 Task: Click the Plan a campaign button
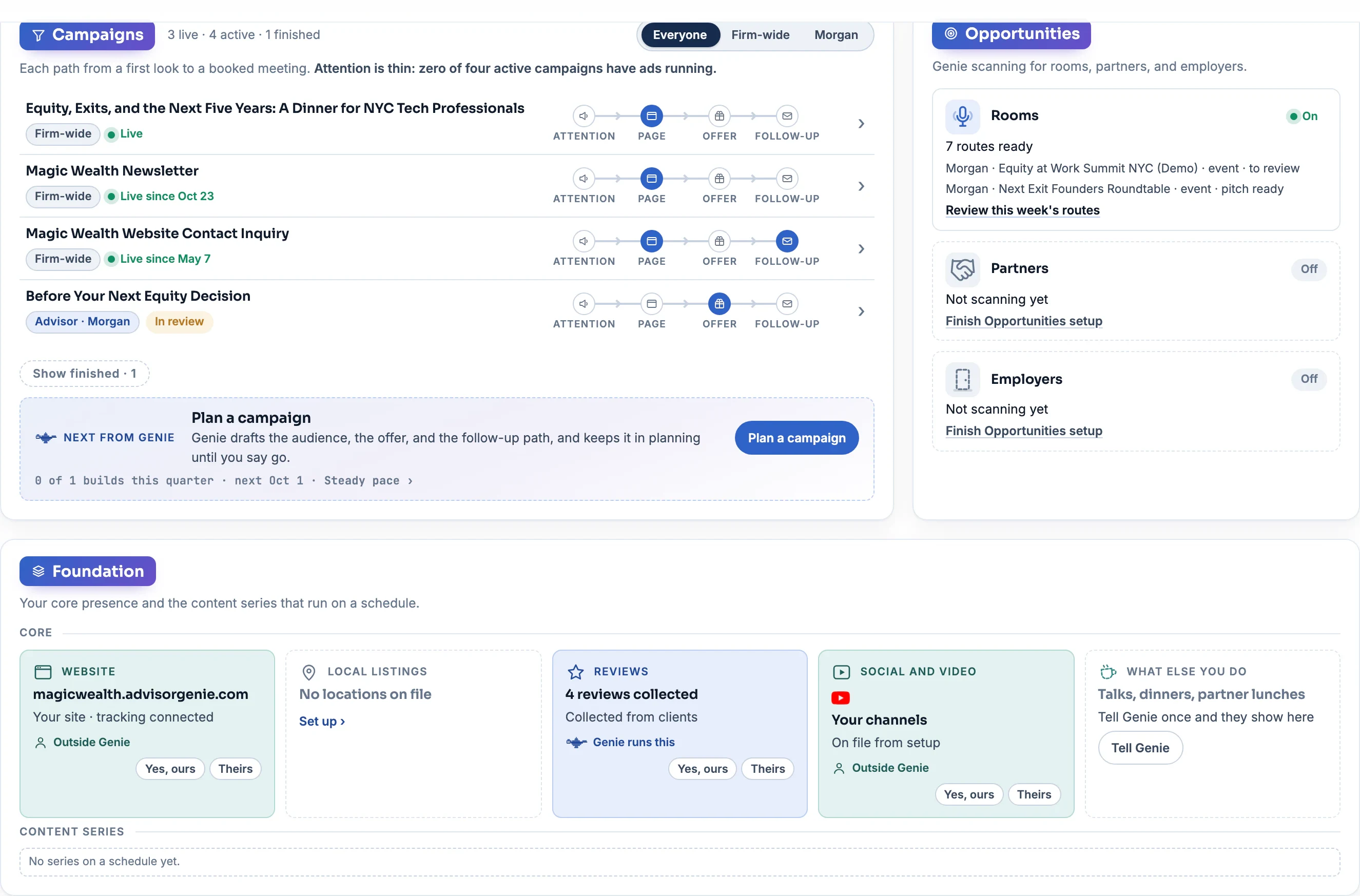[x=796, y=438]
